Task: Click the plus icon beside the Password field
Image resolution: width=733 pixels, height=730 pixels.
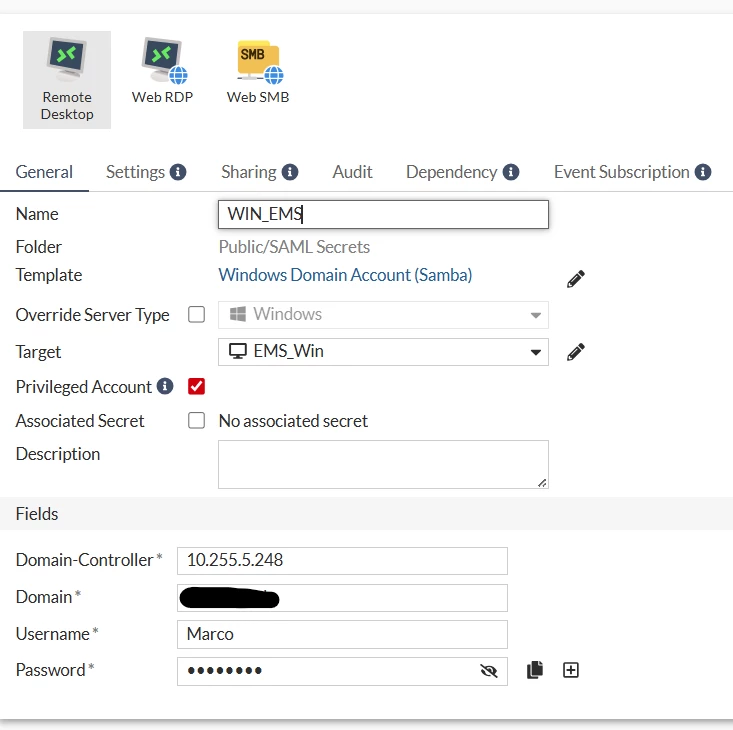Action: 571,670
